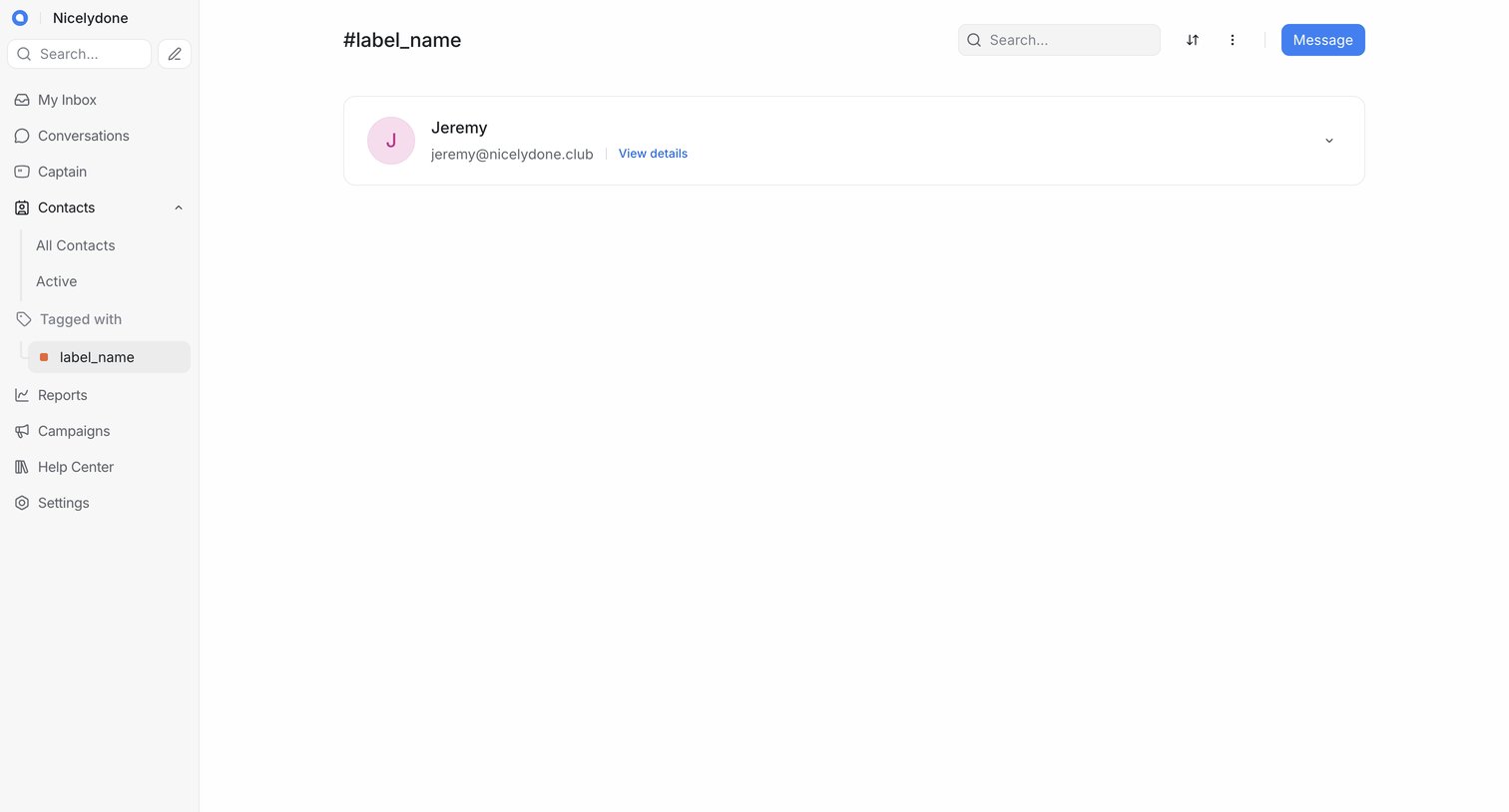Click the sort contacts arrows icon
1509x812 pixels.
tap(1193, 40)
